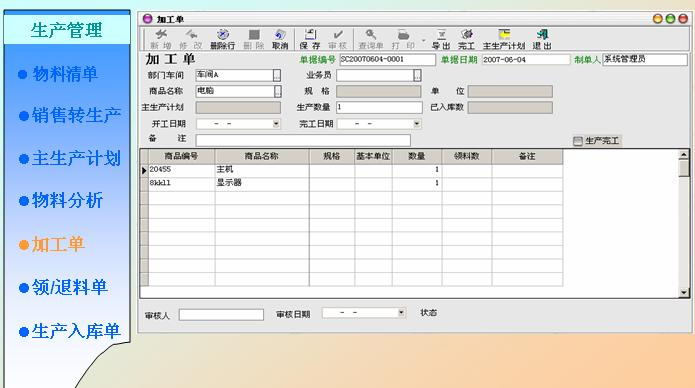Image resolution: width=695 pixels, height=388 pixels.
Task: Click the 商品名称 field showing 电脑
Action: [234, 91]
